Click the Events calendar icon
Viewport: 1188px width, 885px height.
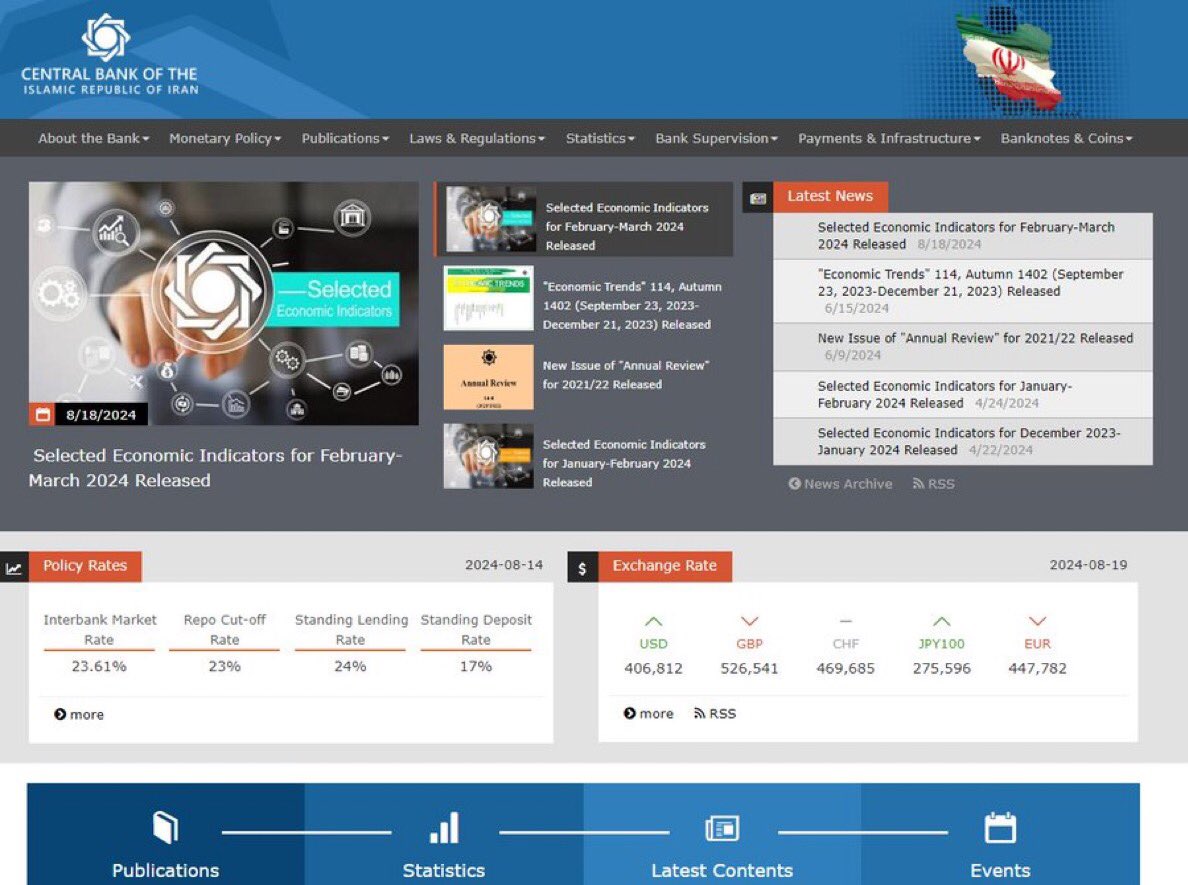click(x=1000, y=827)
